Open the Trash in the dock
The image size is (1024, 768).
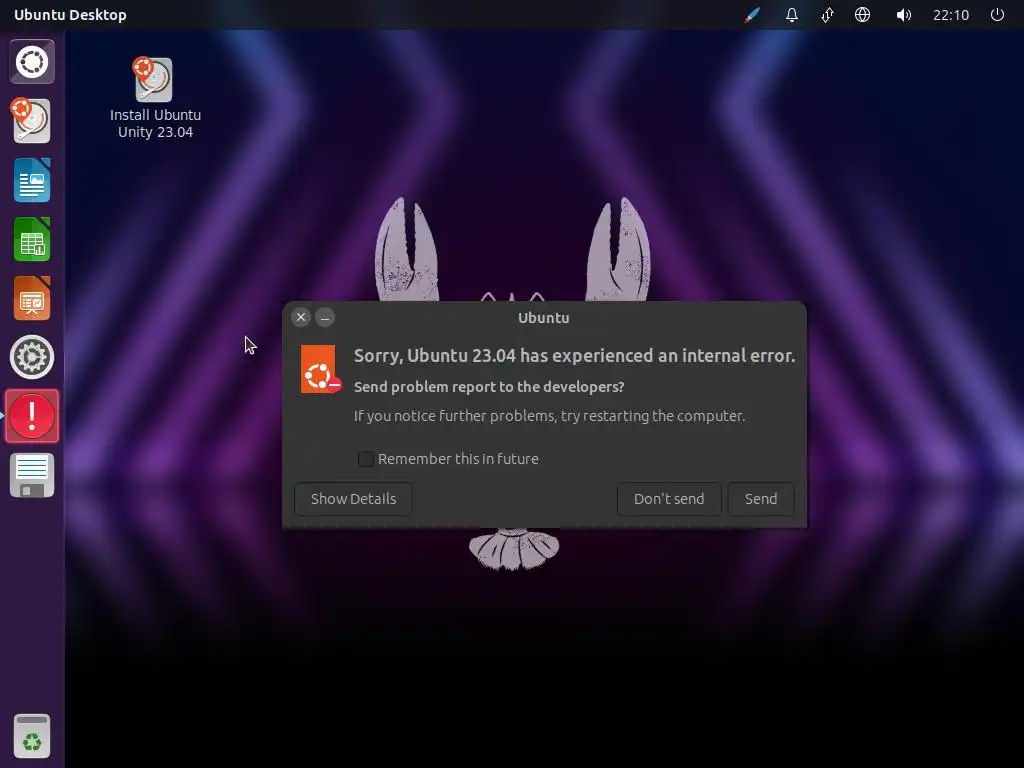point(31,736)
